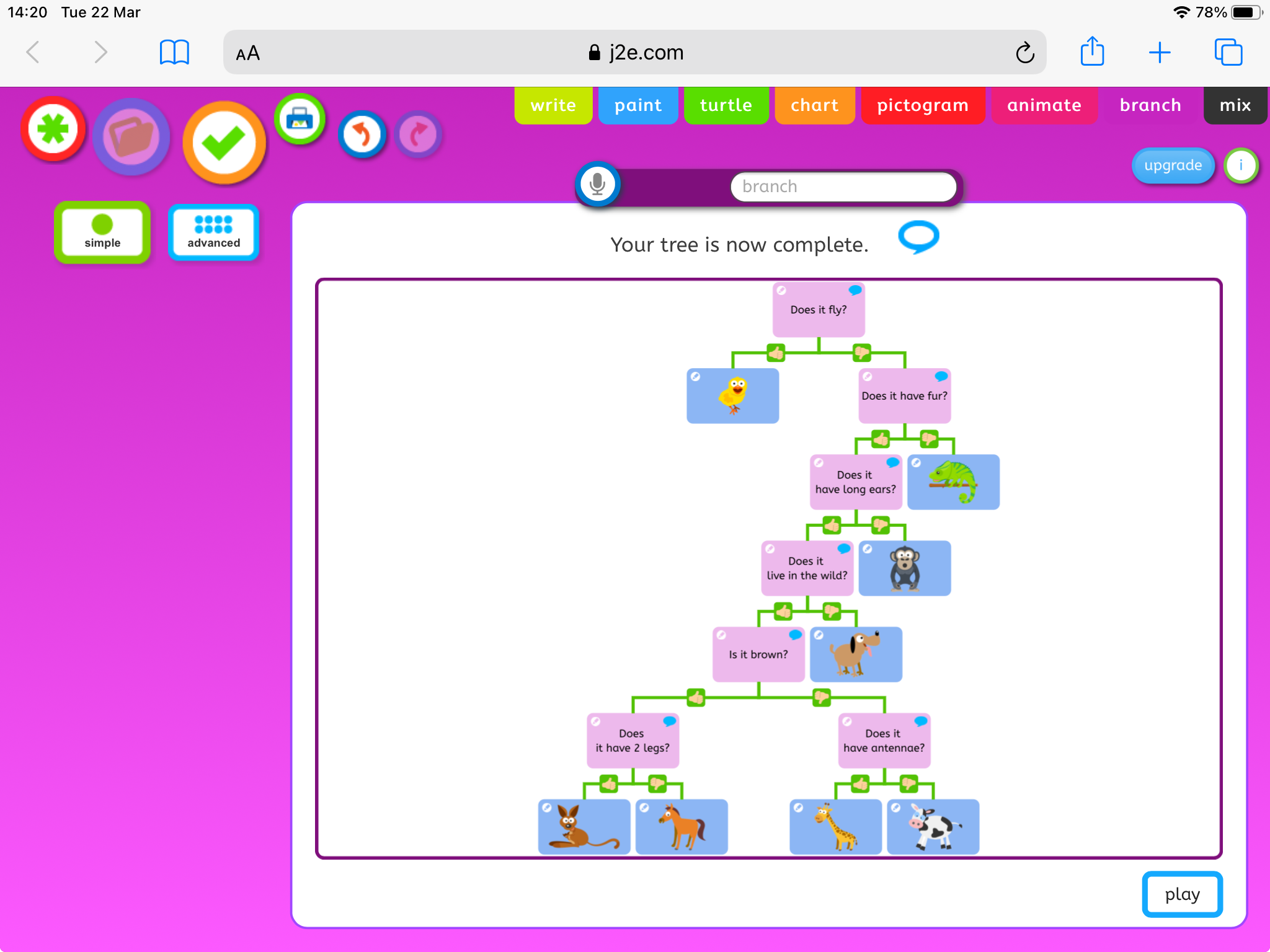Viewport: 1270px width, 952px height.
Task: Select the Is it brown node
Action: pos(758,654)
